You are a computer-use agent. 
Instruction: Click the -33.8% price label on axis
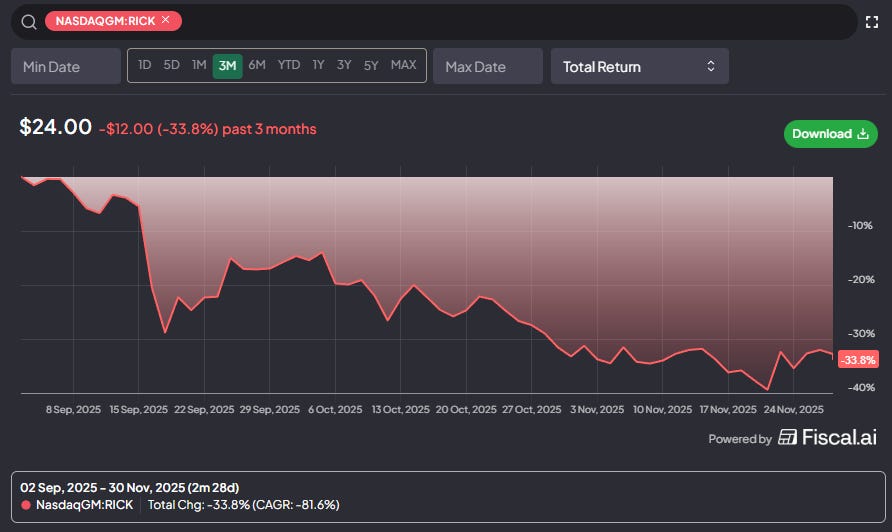click(858, 360)
